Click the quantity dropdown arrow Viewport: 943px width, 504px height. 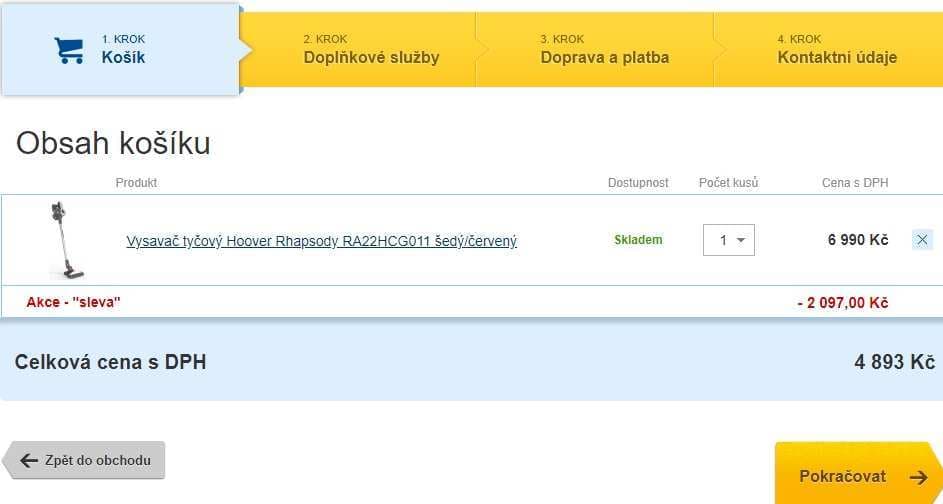[741, 240]
